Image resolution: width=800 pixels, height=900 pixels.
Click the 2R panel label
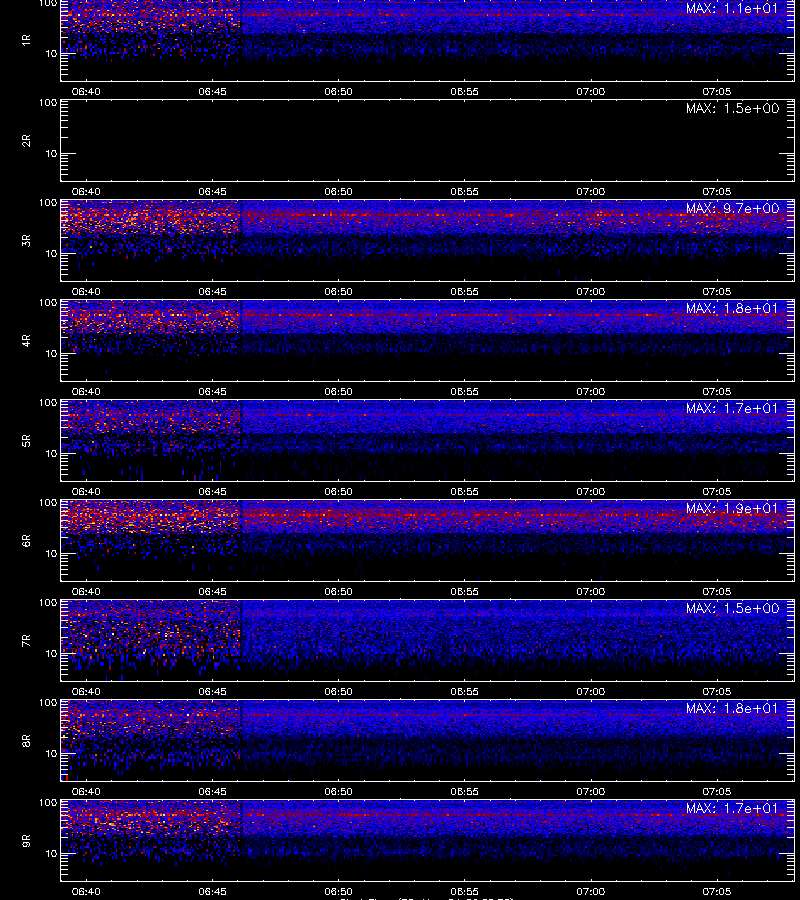[26, 141]
